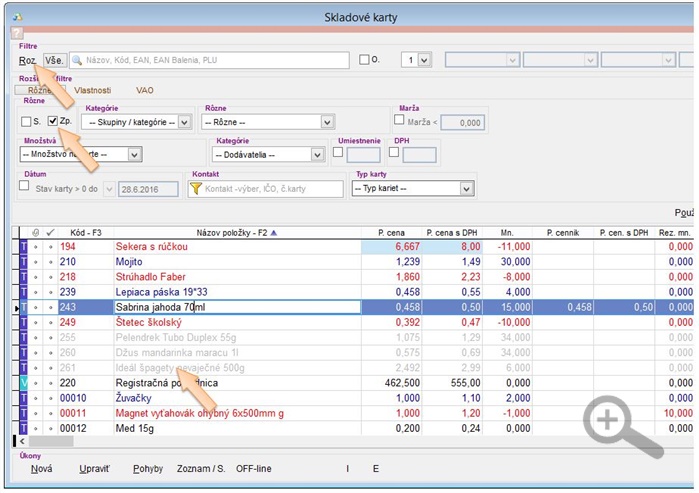Viewport: 699px width, 493px height.
Task: Click the Pohyby action button
Action: pos(148,468)
